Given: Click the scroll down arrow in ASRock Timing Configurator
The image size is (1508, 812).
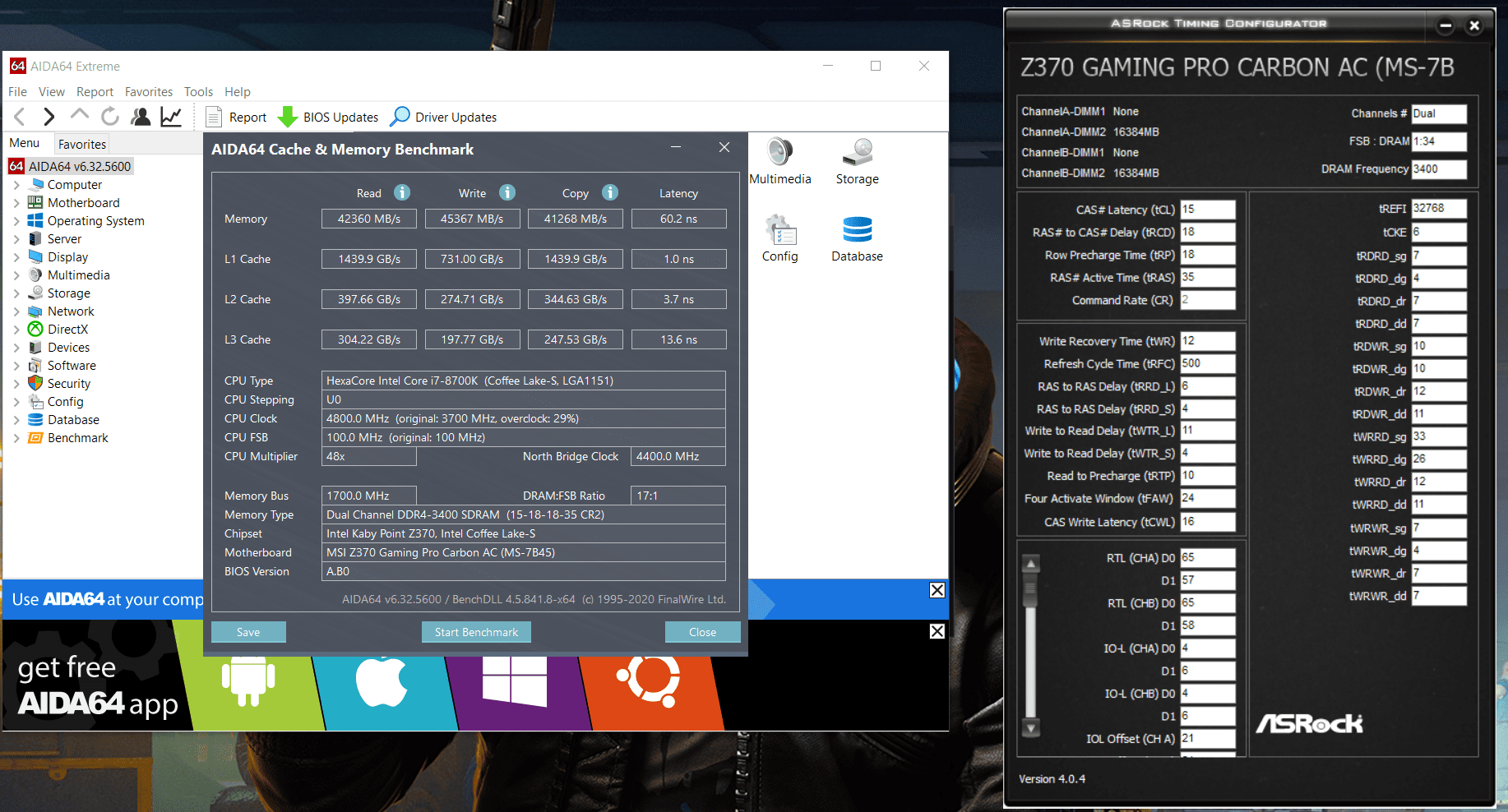Looking at the screenshot, I should (x=1030, y=727).
